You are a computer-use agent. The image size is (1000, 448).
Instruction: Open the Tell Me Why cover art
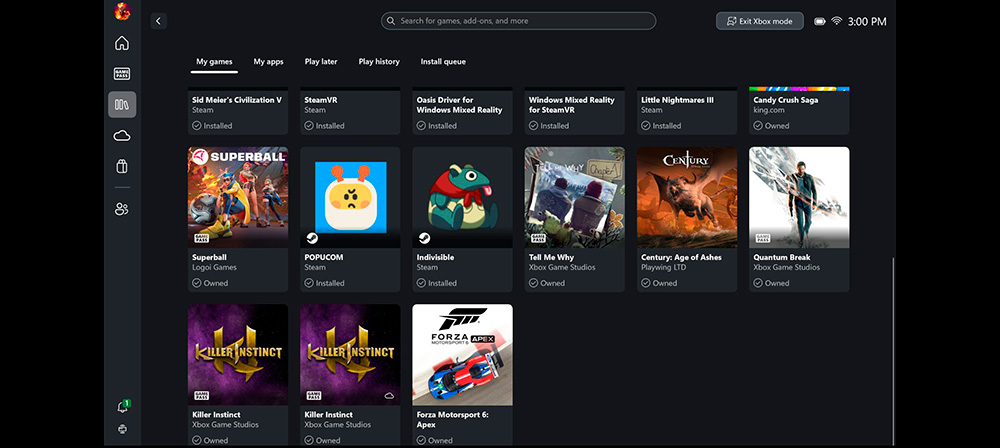pyautogui.click(x=575, y=197)
